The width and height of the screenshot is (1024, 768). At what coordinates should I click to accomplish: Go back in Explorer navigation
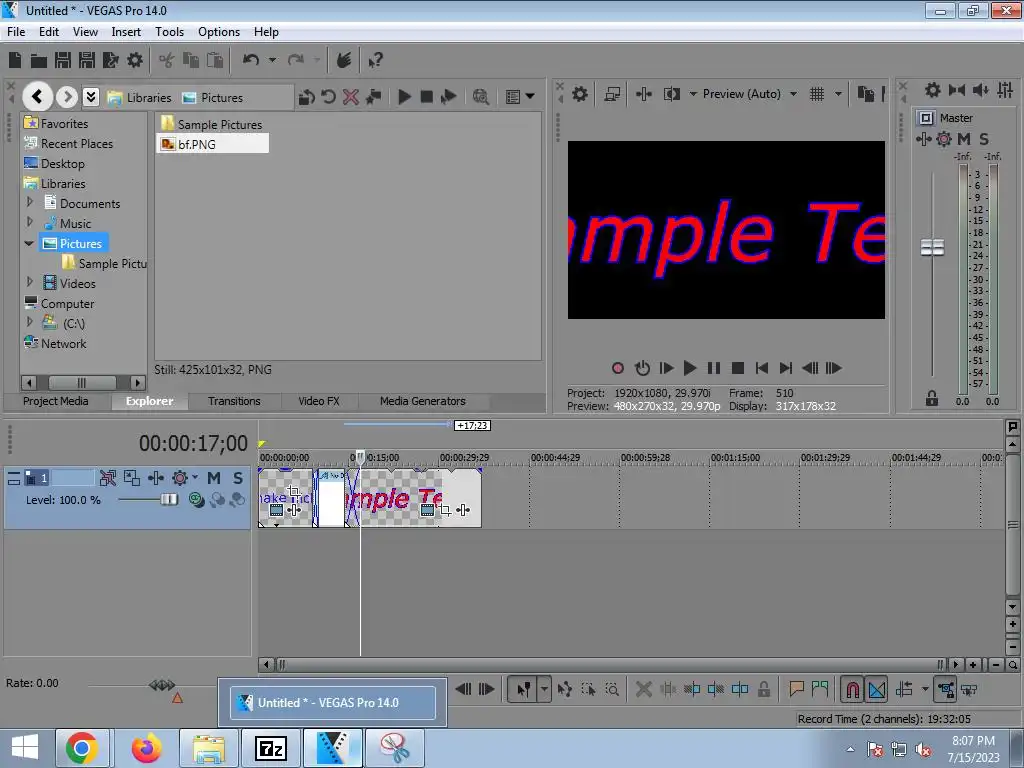pos(37,97)
